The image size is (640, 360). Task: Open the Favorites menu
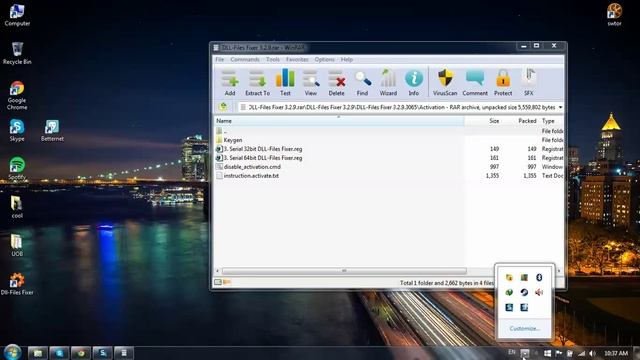coord(297,59)
